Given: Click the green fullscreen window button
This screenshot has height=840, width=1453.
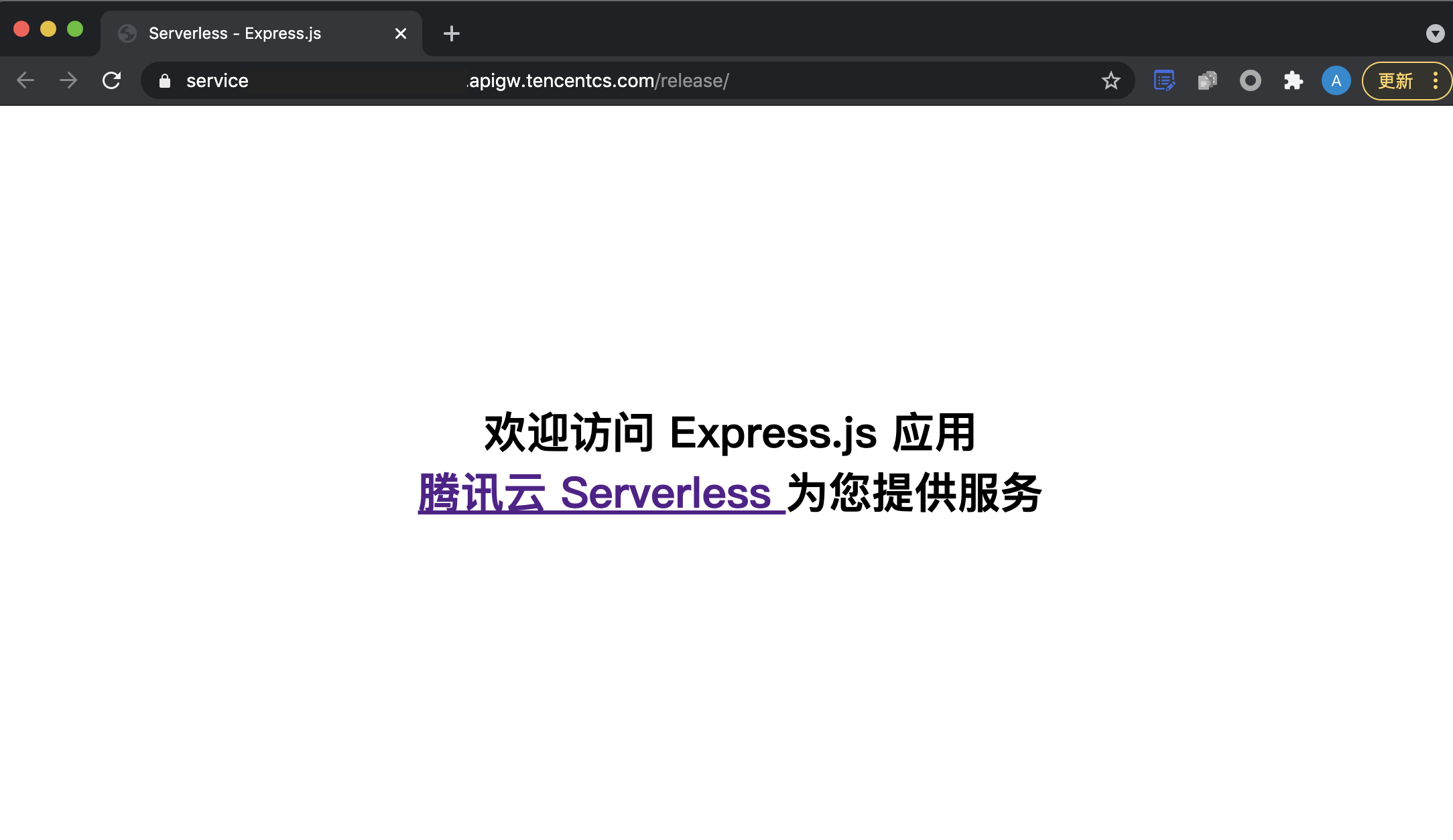Looking at the screenshot, I should pyautogui.click(x=75, y=29).
